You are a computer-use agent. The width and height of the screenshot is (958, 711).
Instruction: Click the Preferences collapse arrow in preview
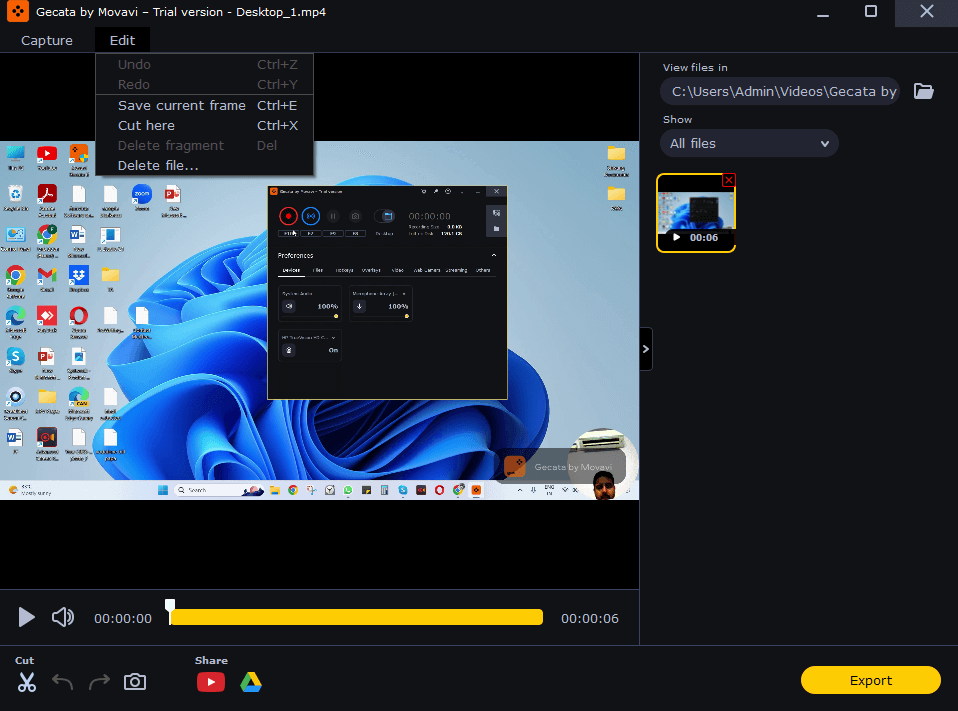coord(494,255)
